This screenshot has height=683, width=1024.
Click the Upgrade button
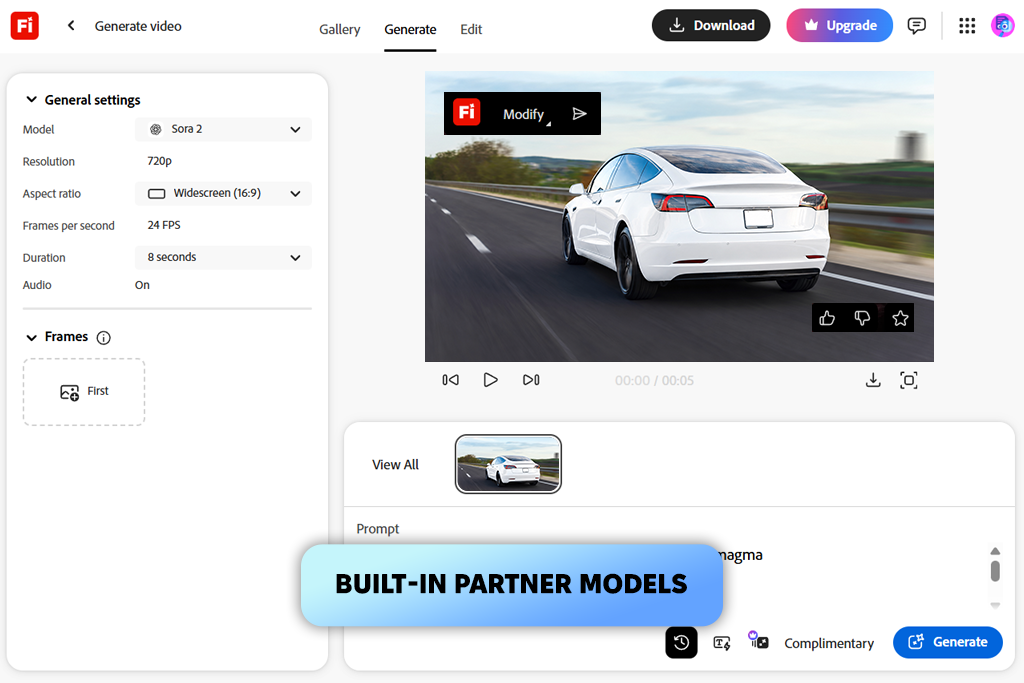(839, 25)
